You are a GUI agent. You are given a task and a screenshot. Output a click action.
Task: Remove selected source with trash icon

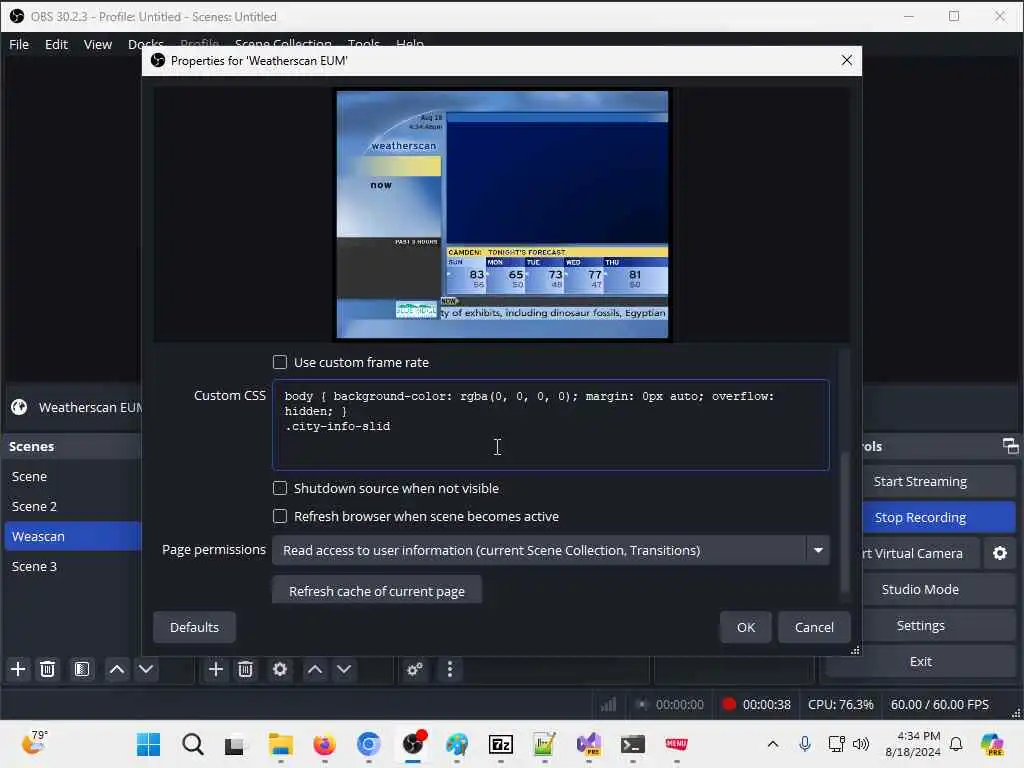tap(245, 669)
